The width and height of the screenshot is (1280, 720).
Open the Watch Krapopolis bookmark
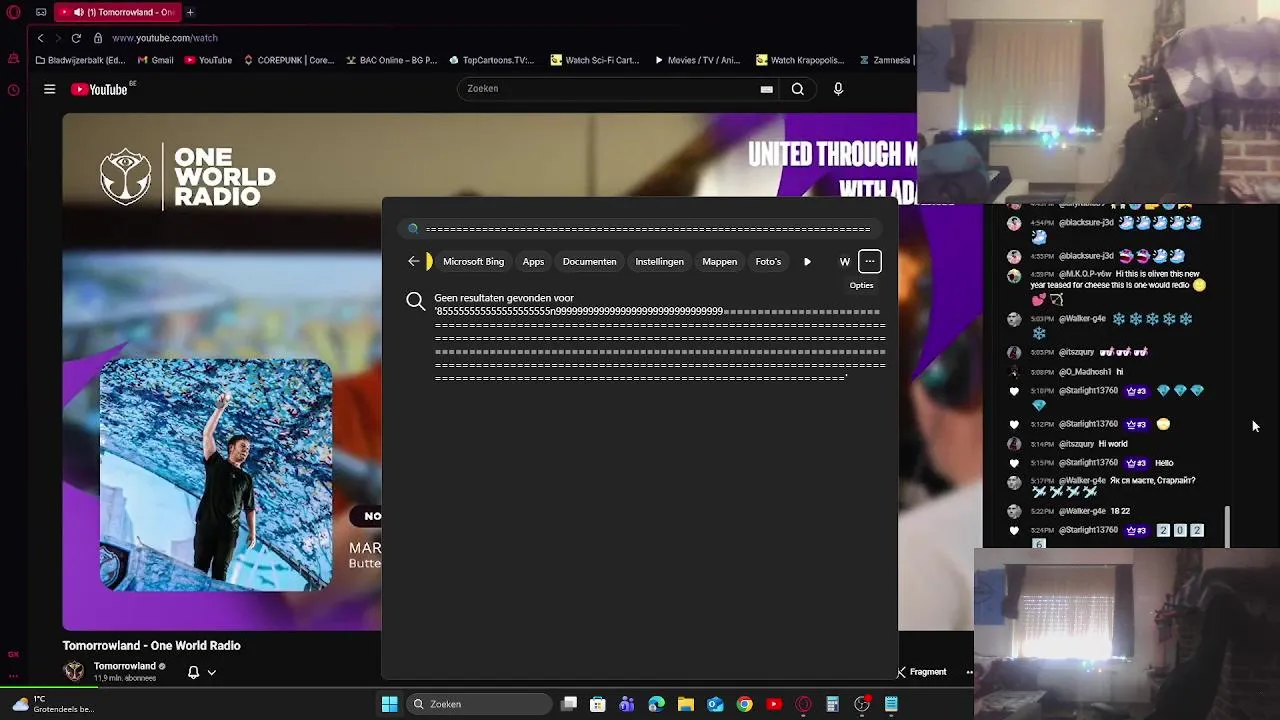pyautogui.click(x=800, y=60)
